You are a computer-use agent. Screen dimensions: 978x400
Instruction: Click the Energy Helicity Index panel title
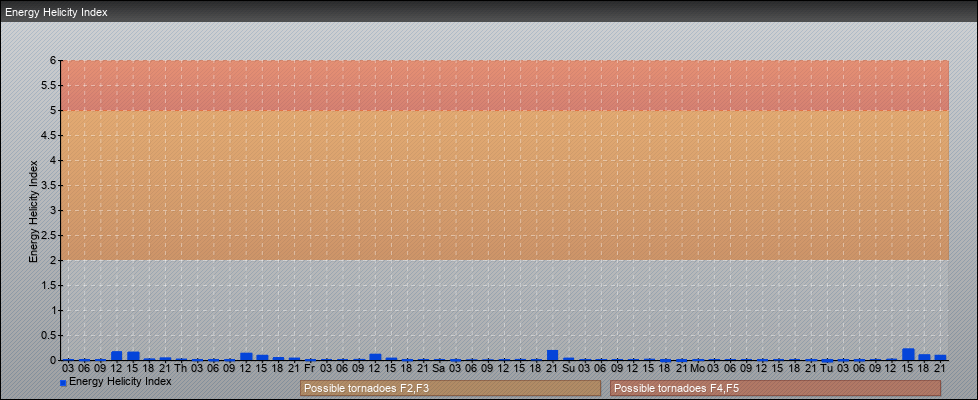56,12
